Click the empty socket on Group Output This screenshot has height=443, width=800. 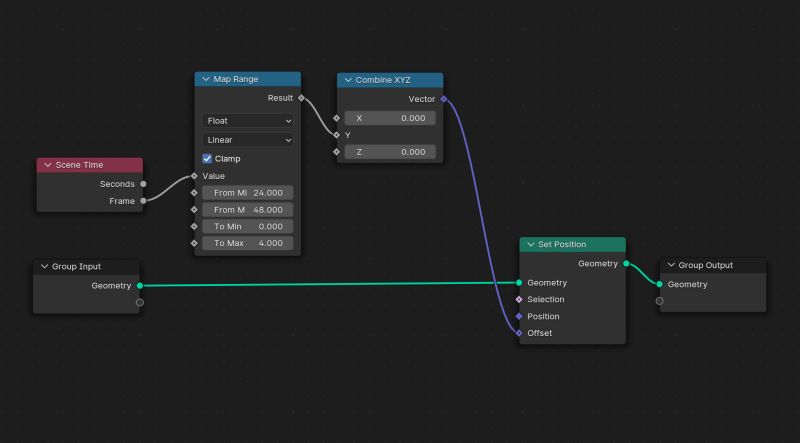[x=659, y=301]
